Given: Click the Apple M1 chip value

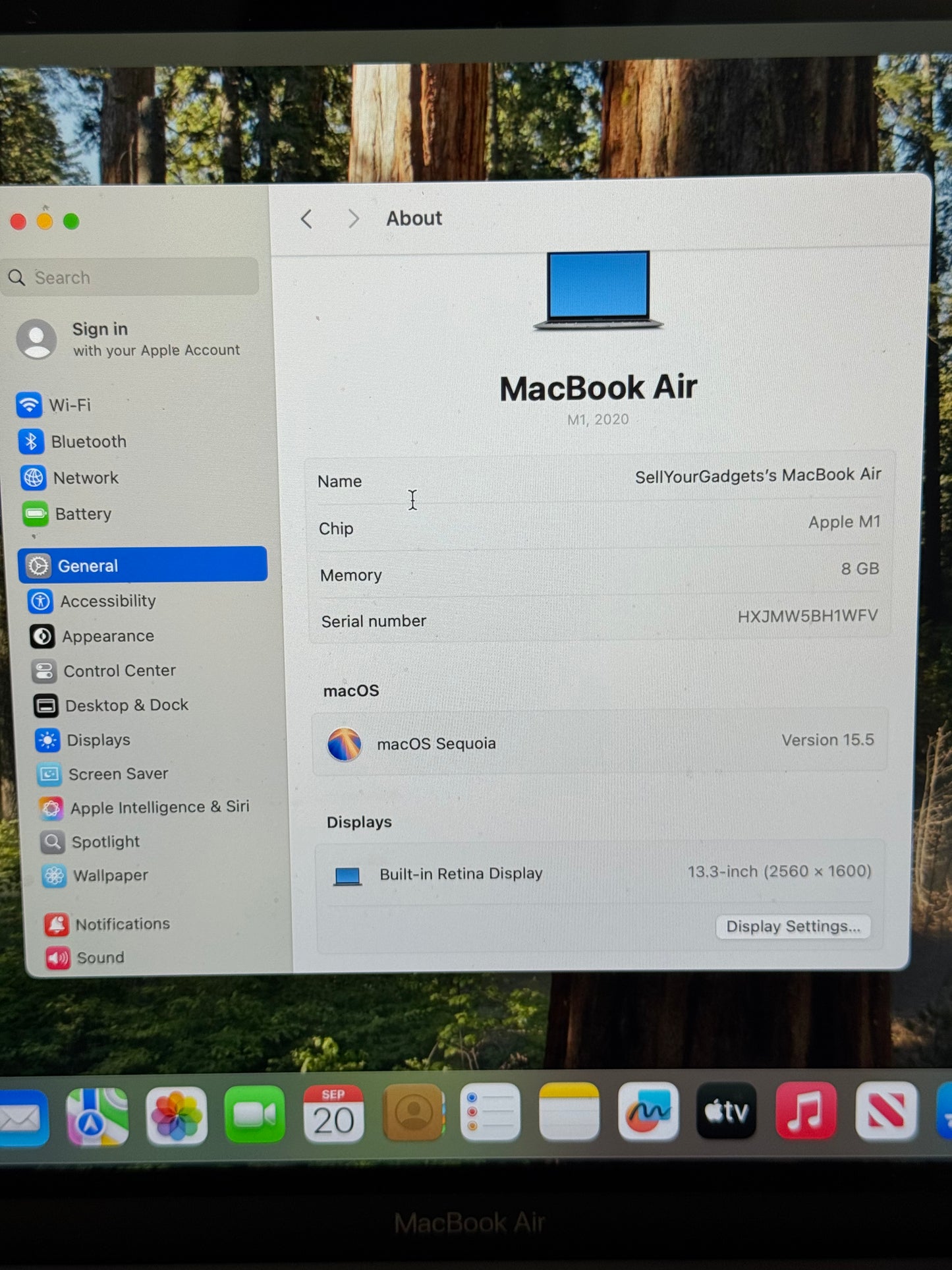Looking at the screenshot, I should [x=844, y=522].
